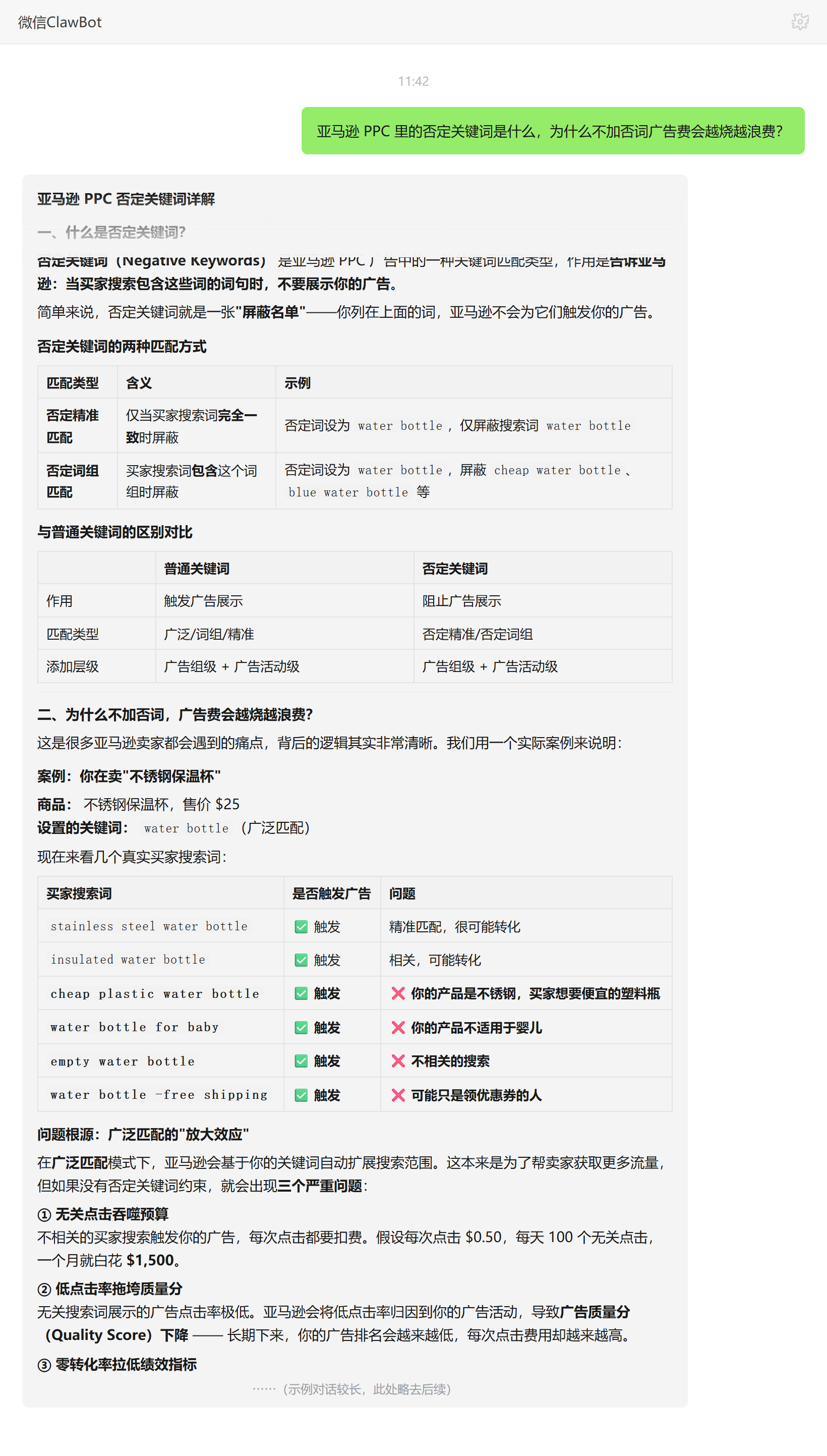Click the line 案例:你在卖"不锈钢保温杯"
Screen dimensions: 827x1456
pos(129,776)
